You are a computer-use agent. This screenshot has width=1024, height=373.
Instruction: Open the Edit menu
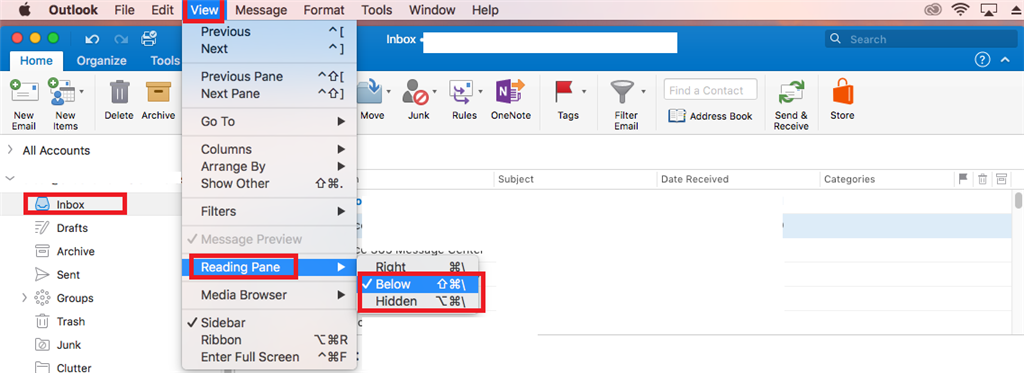162,10
